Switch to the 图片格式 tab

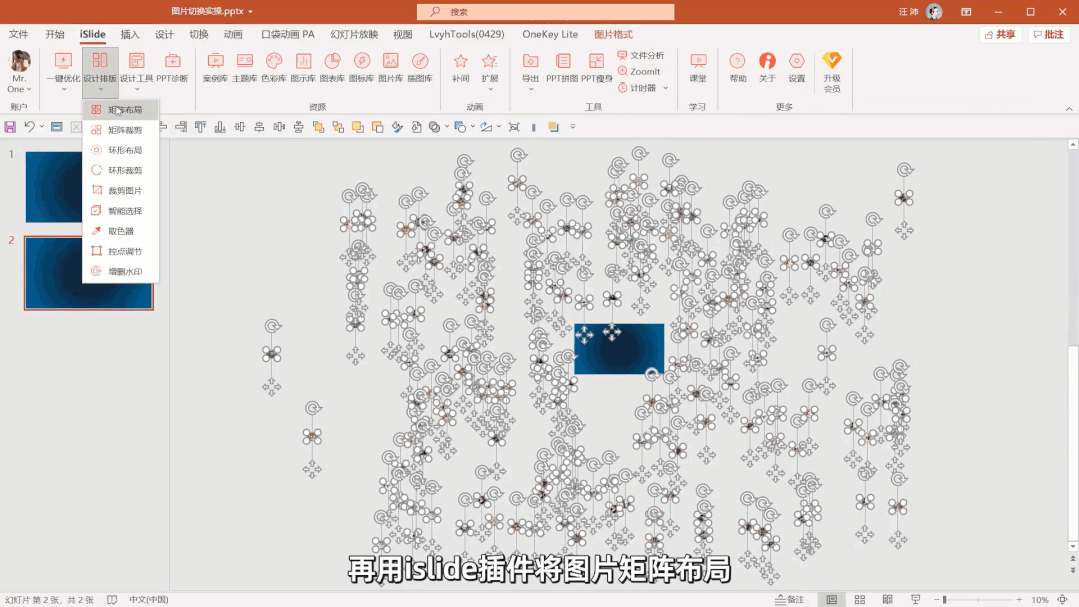pos(613,34)
